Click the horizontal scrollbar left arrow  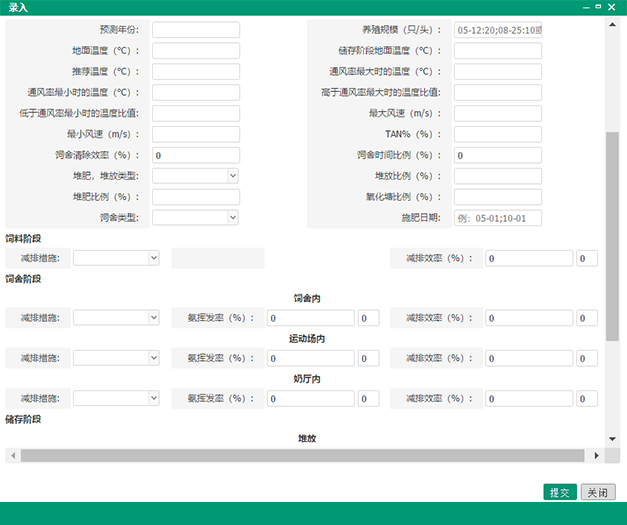11,455
